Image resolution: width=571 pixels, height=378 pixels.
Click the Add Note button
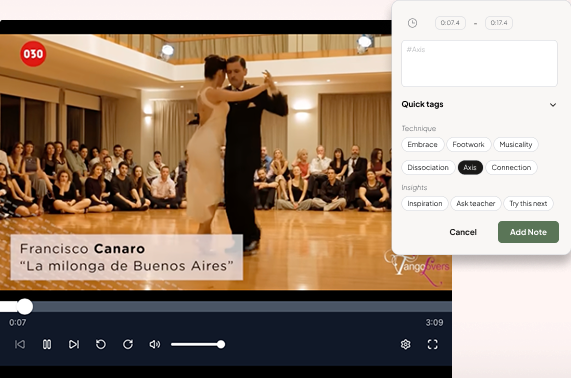coord(528,232)
